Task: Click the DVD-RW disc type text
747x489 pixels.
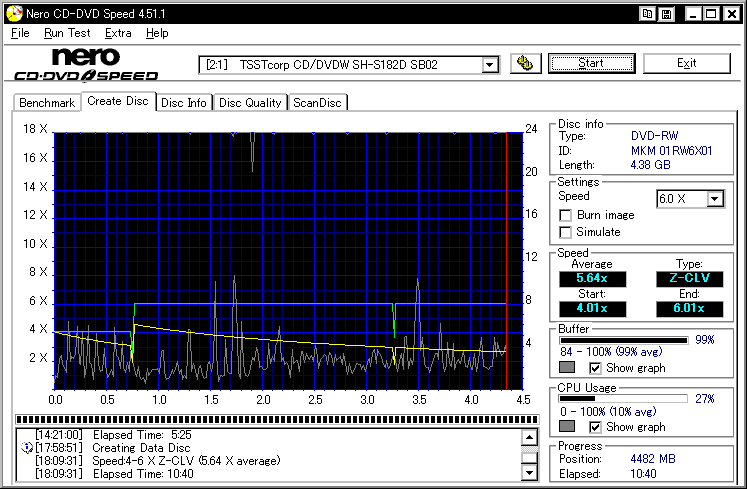Action: click(655, 136)
